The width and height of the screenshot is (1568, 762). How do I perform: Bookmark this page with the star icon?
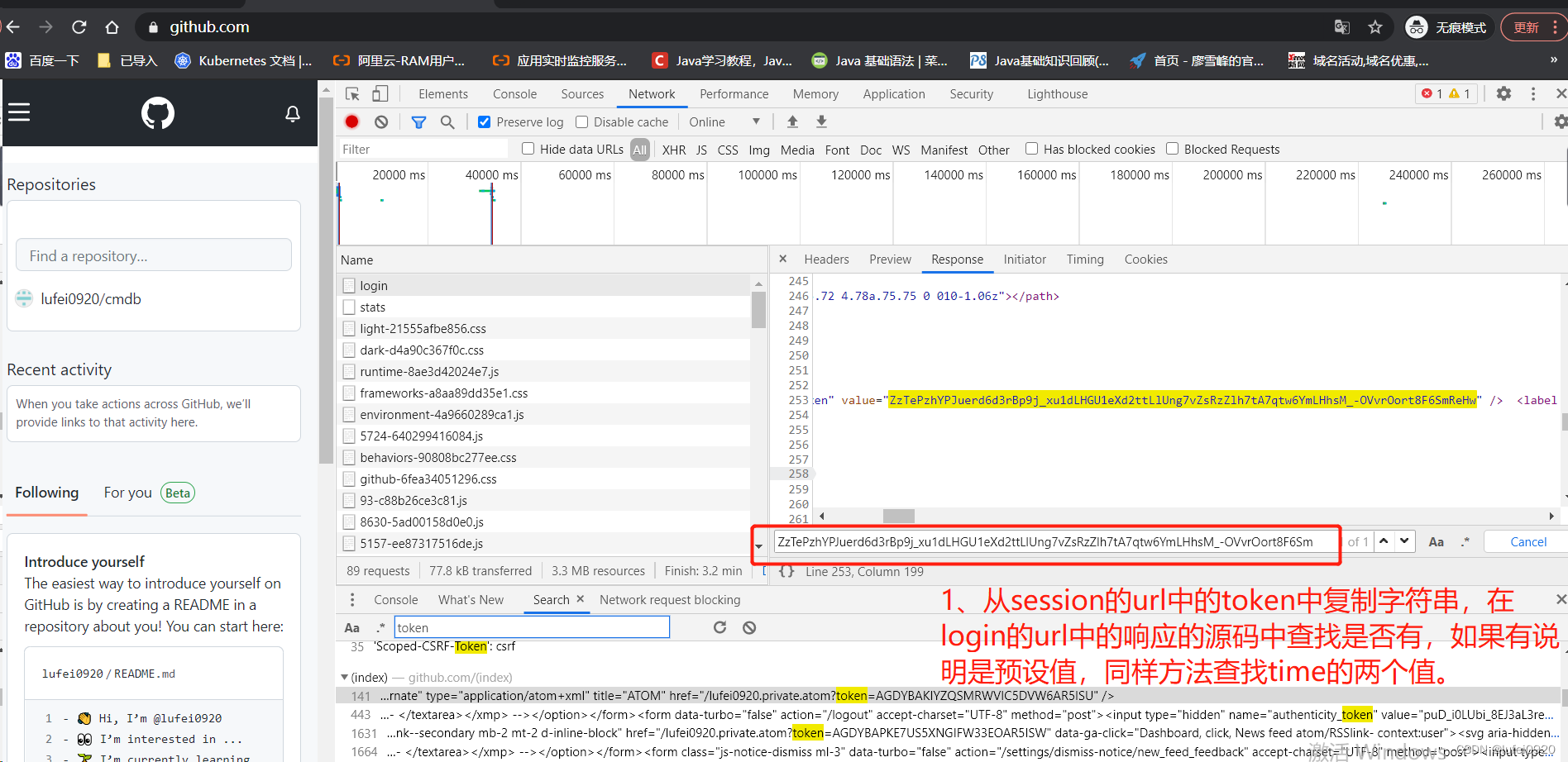point(1375,27)
